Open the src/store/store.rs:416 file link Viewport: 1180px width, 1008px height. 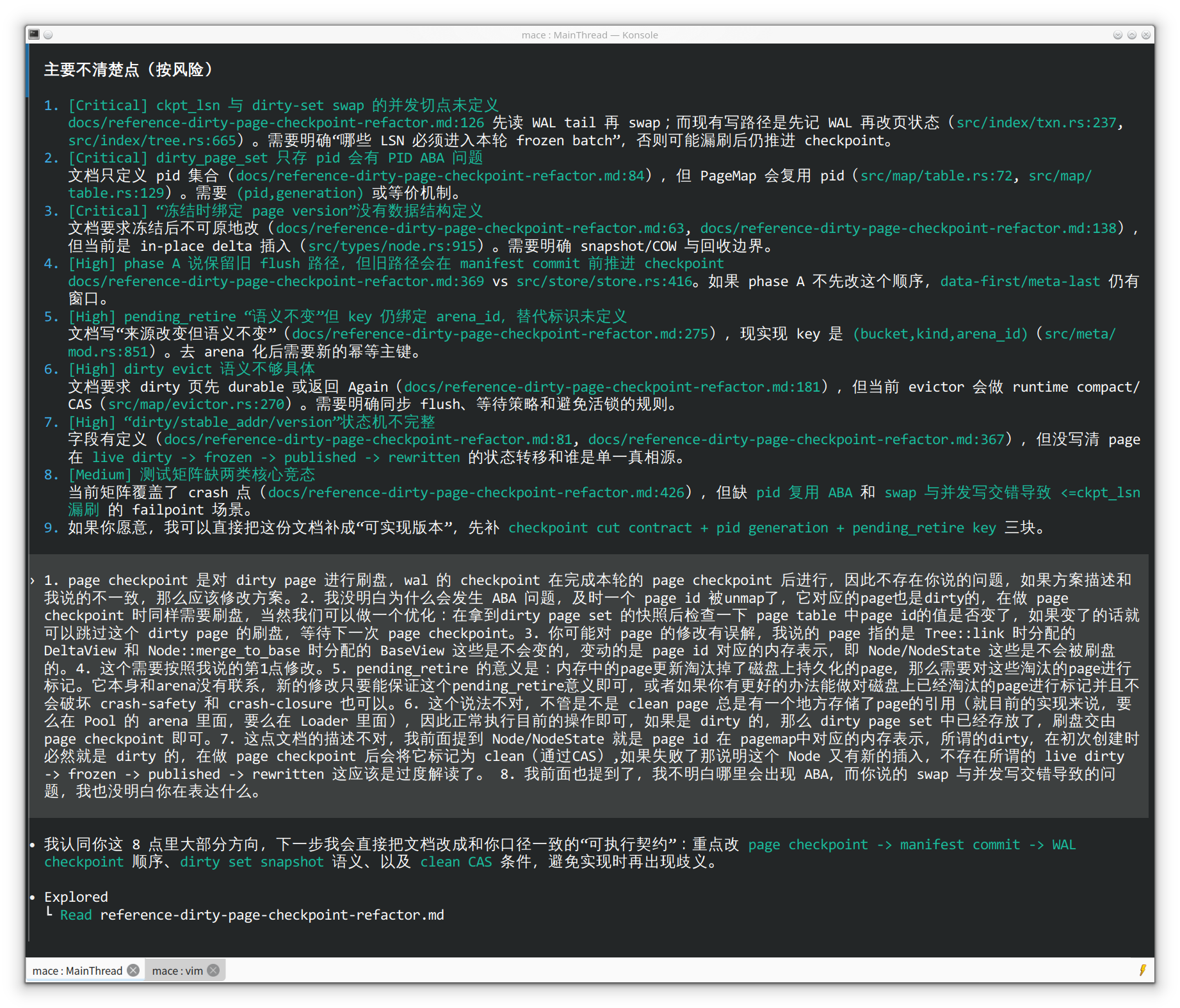pos(604,282)
